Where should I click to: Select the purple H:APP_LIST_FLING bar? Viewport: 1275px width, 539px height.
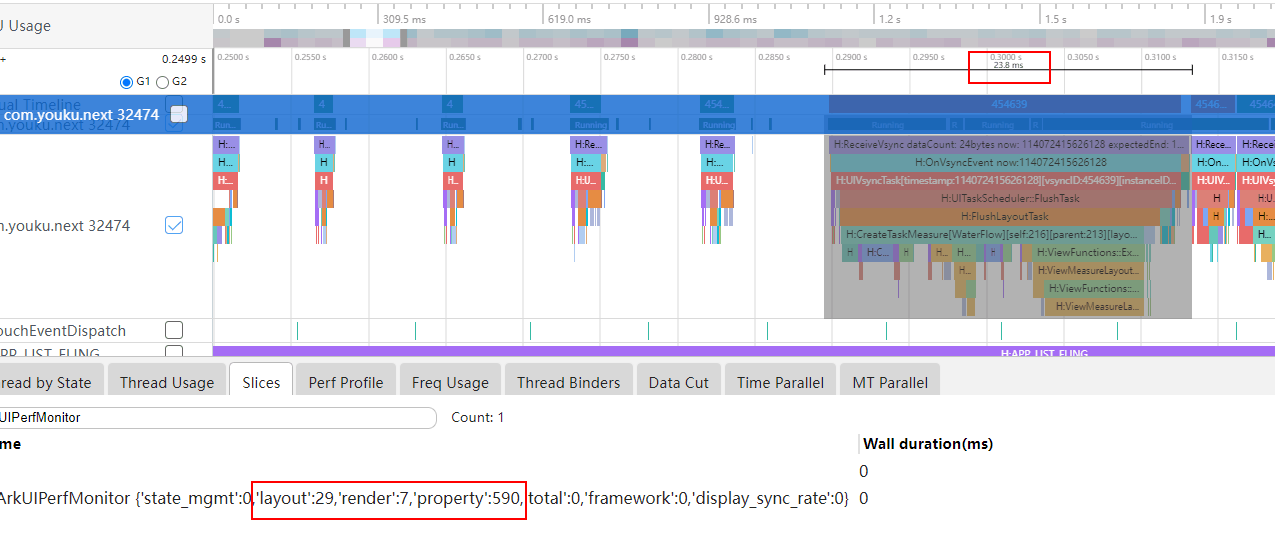743,352
